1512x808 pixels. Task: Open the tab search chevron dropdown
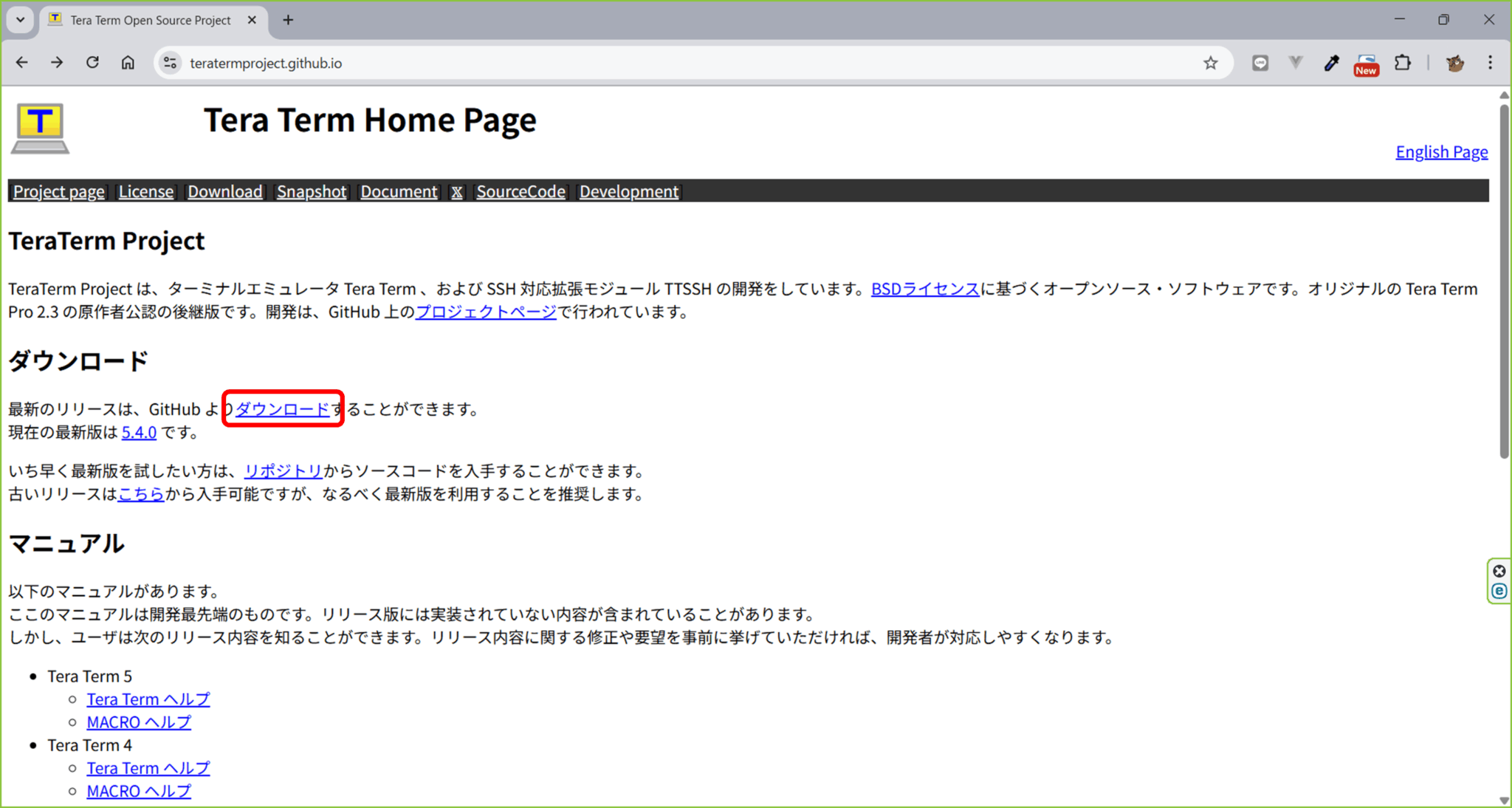click(20, 20)
